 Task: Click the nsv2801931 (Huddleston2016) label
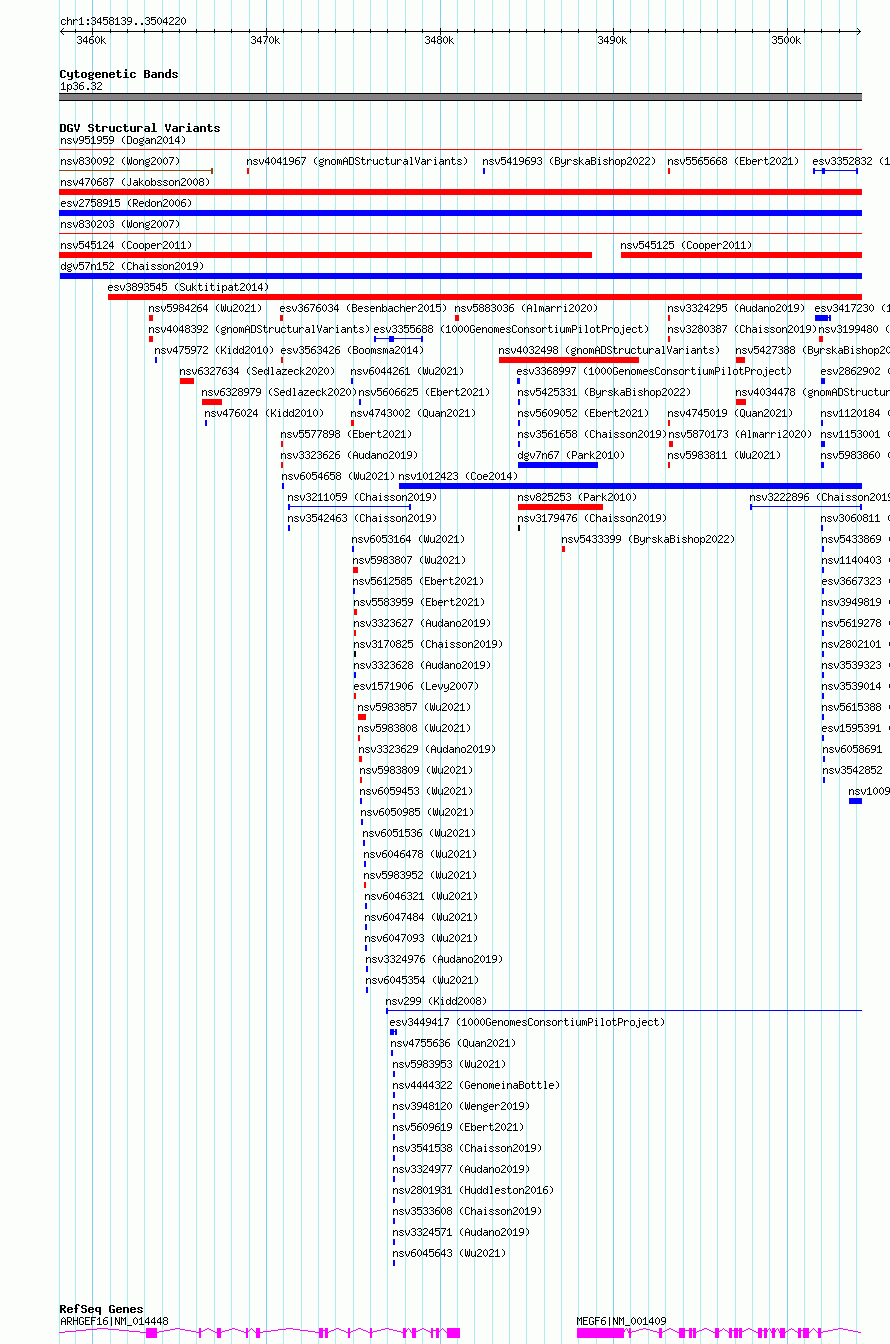pyautogui.click(x=473, y=1190)
